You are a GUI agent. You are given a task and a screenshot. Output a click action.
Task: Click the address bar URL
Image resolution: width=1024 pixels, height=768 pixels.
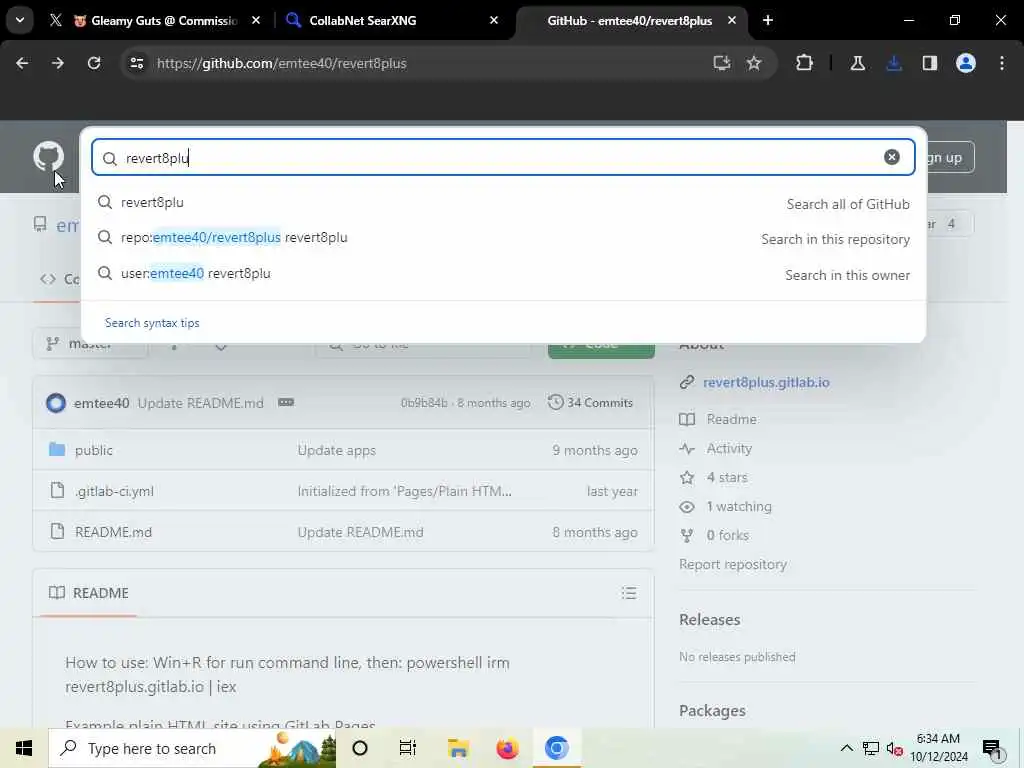tap(281, 63)
